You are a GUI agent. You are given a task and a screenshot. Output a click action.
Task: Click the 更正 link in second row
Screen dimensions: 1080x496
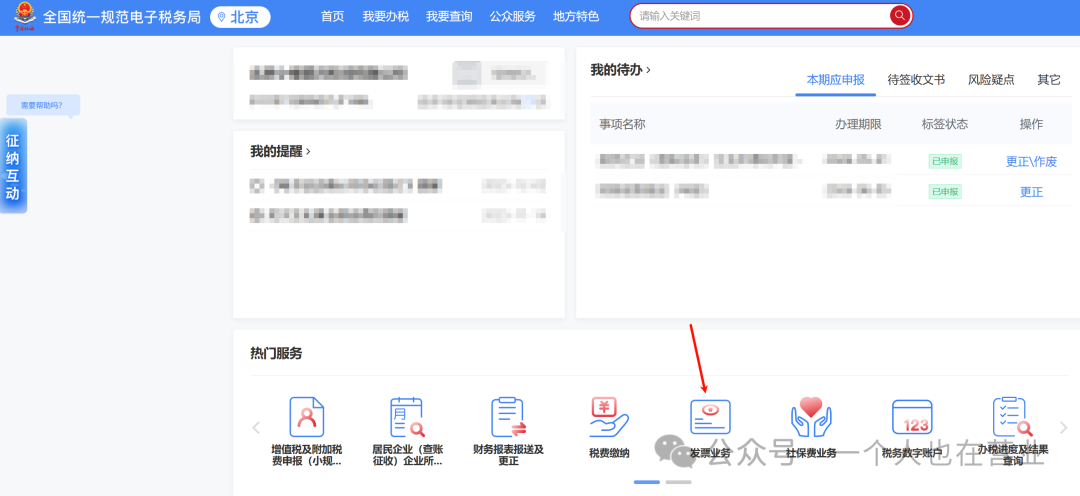pyautogui.click(x=1031, y=192)
